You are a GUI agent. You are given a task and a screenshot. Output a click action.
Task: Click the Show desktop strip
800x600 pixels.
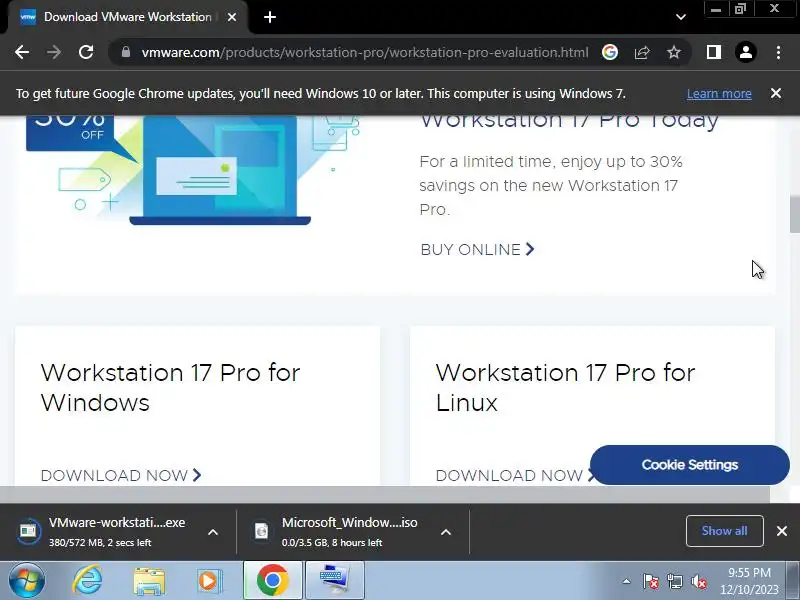(793, 581)
